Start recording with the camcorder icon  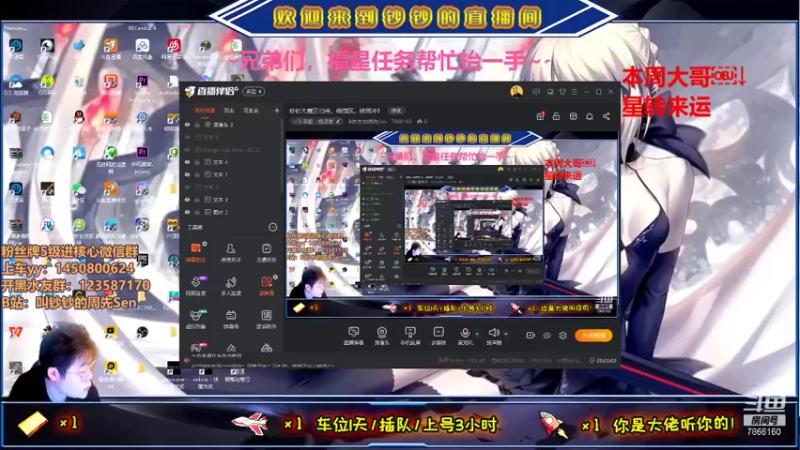pos(530,335)
